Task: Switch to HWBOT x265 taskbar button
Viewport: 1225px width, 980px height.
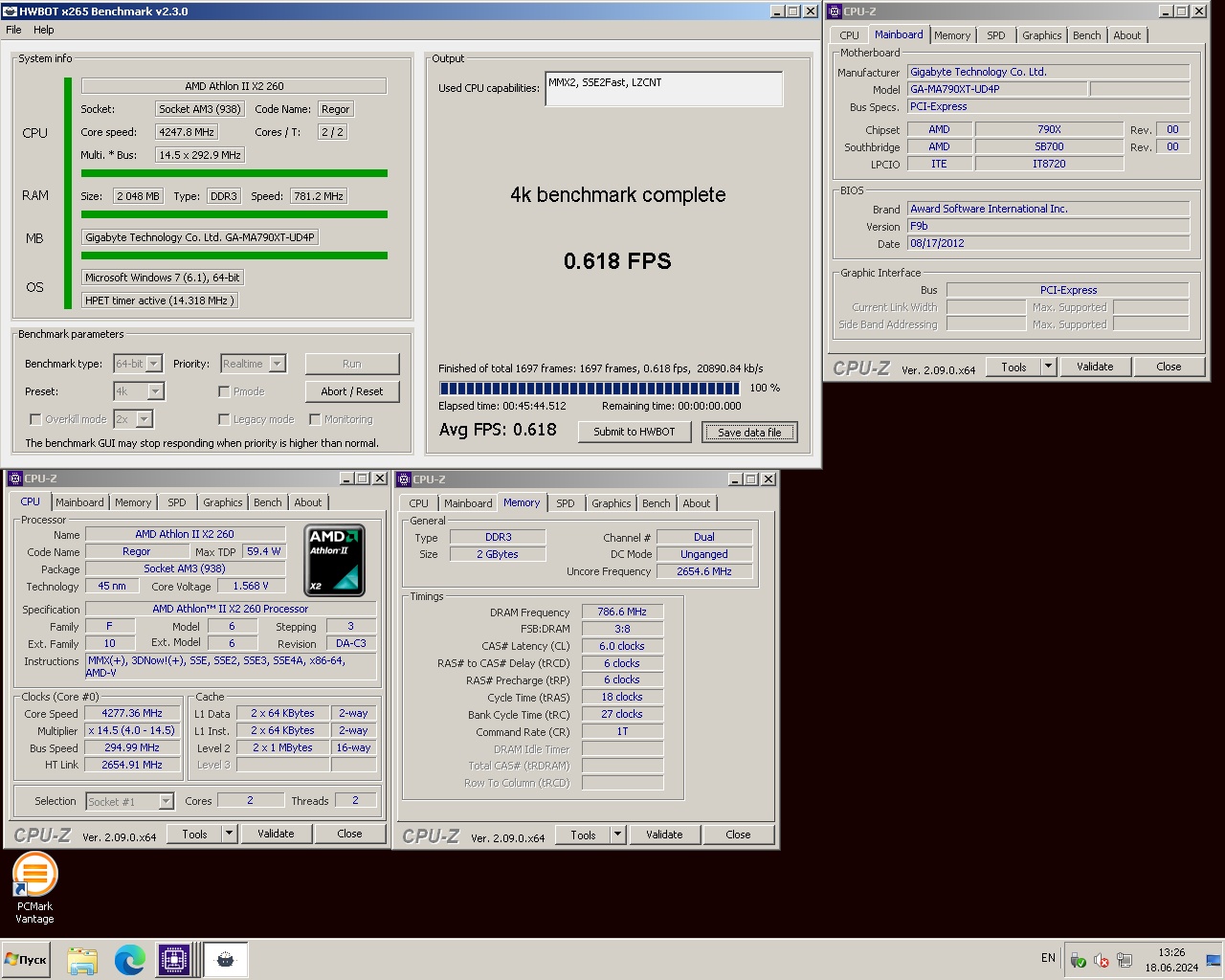Action: click(226, 960)
